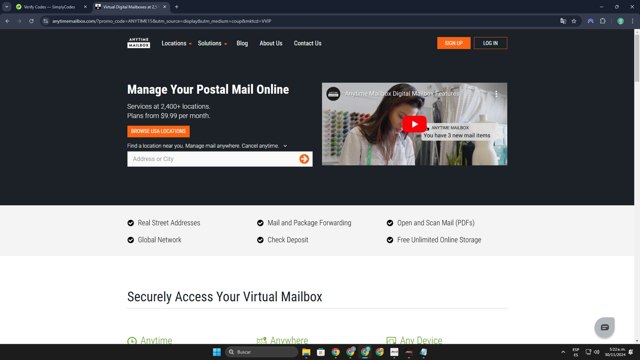This screenshot has width=640, height=360.
Task: Open the tab search dropdown
Action: [x=7, y=7]
